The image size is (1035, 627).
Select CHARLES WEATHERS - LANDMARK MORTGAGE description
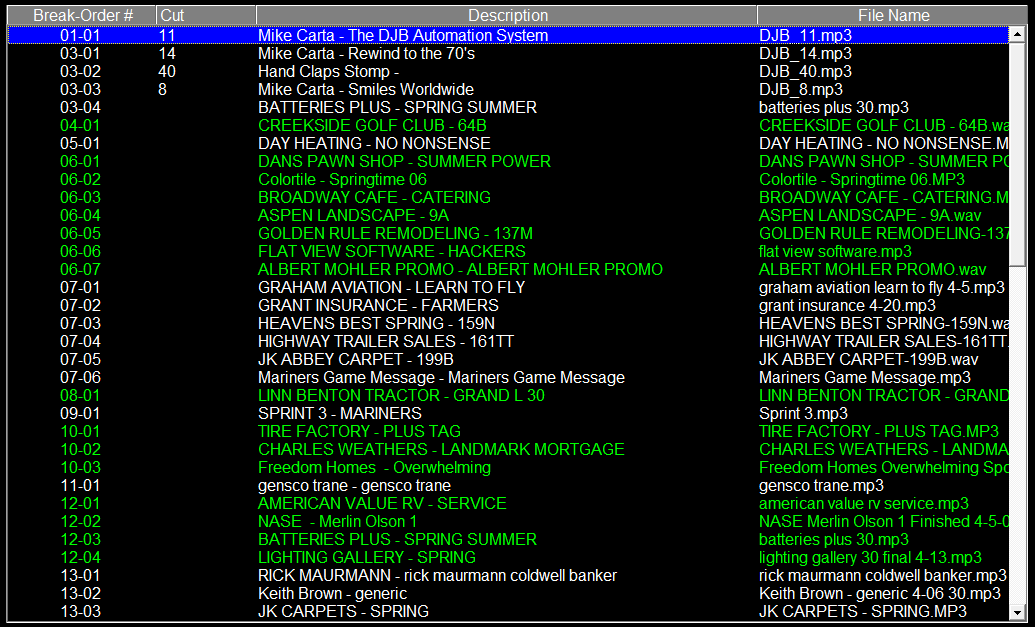[x=441, y=449]
